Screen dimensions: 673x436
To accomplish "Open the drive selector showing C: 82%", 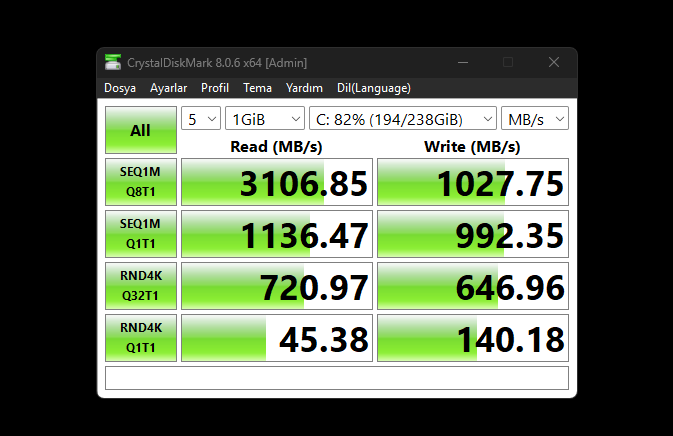I will (x=403, y=118).
